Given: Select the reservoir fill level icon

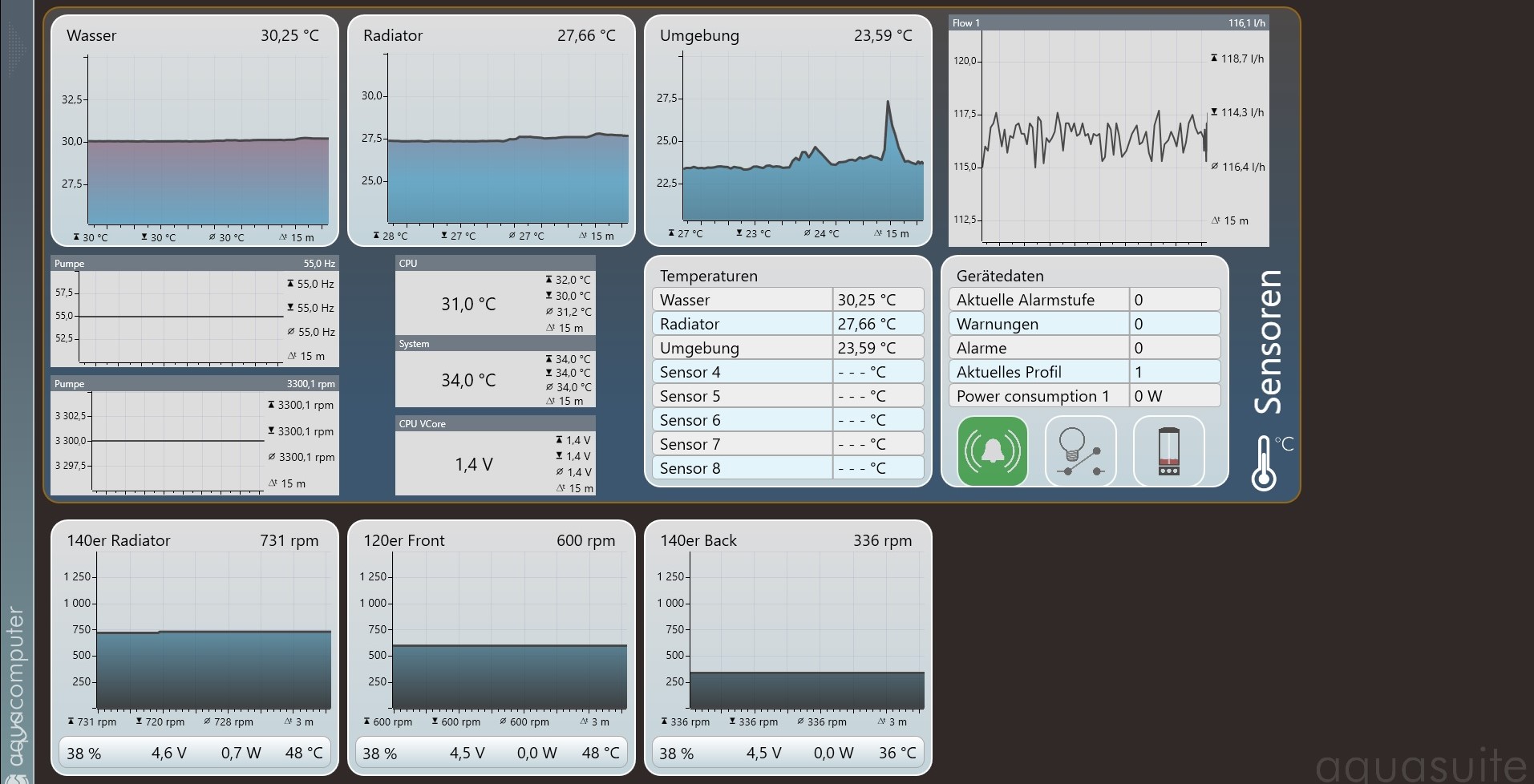Looking at the screenshot, I should tap(1168, 451).
